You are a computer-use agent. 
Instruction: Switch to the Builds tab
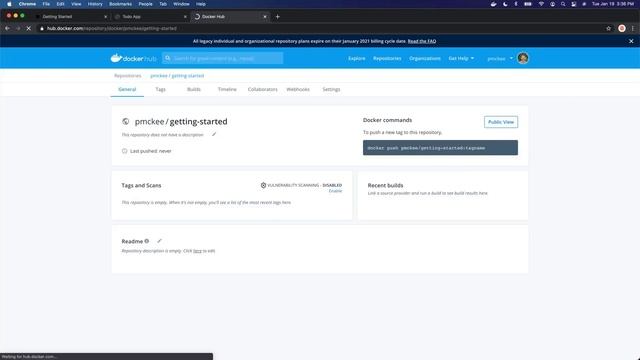tap(193, 89)
